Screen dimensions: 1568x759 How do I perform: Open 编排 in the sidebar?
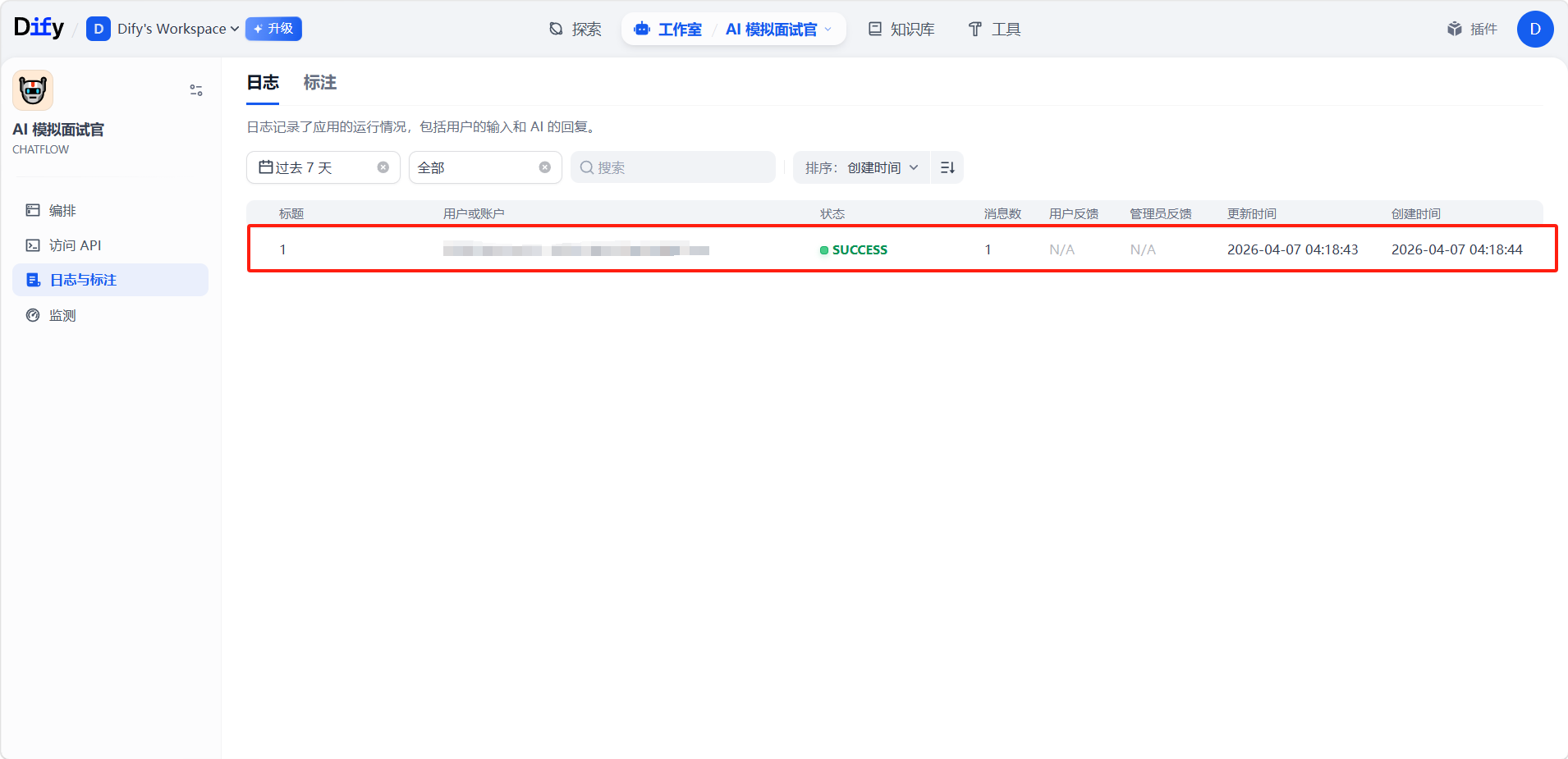[62, 210]
